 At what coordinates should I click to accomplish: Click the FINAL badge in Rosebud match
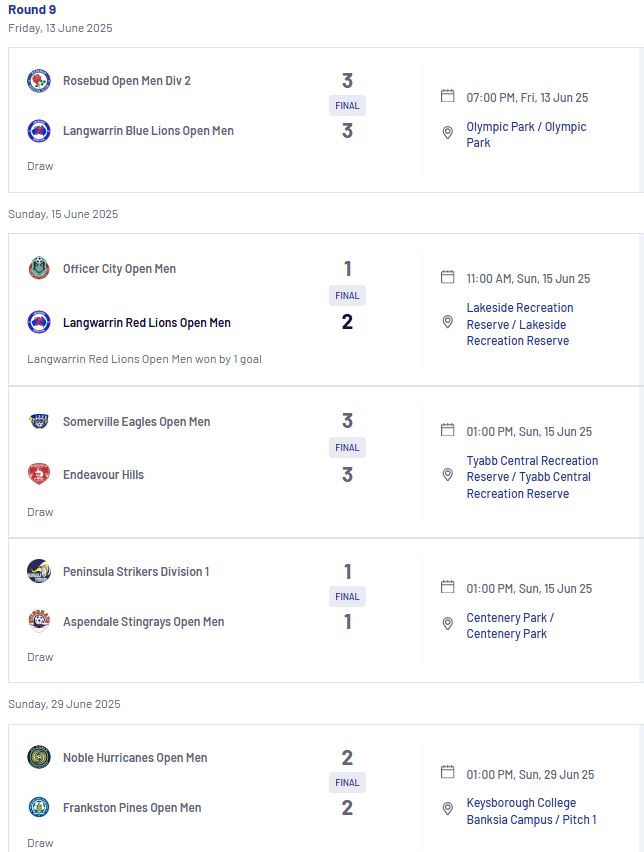347,105
